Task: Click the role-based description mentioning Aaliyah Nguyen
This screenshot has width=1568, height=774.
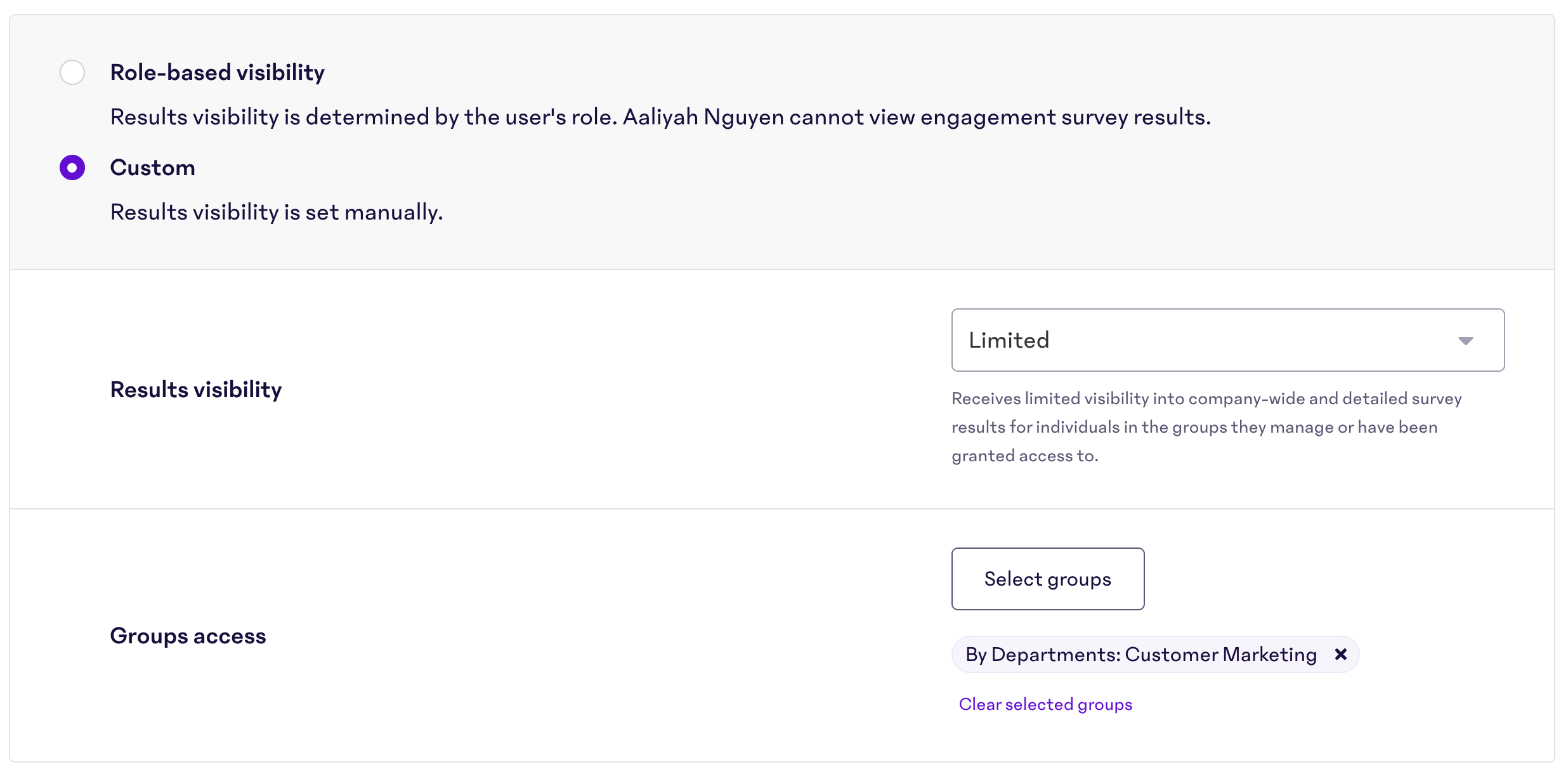Action: (x=661, y=117)
